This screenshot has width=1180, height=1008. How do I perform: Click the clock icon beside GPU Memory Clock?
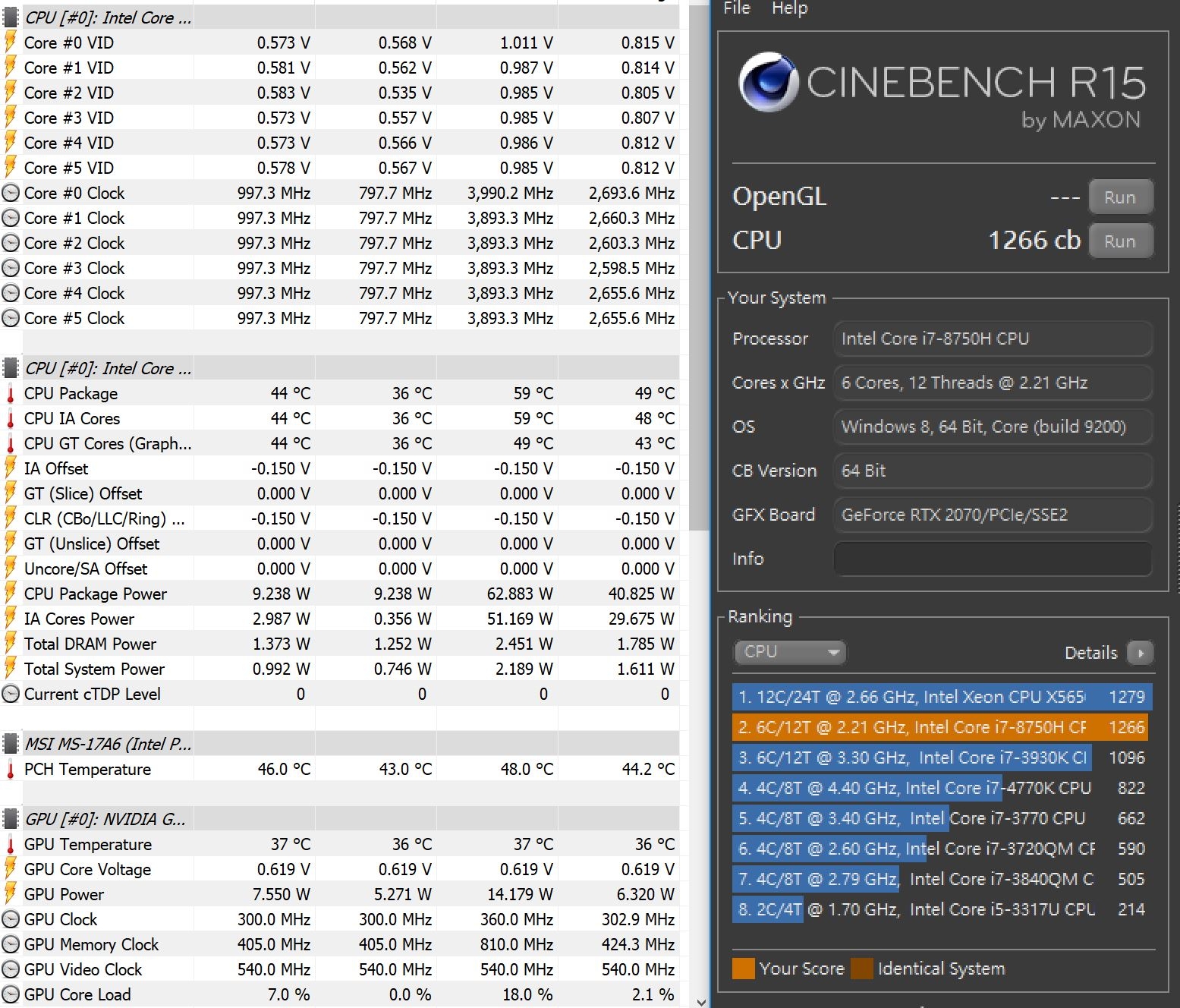click(11, 944)
